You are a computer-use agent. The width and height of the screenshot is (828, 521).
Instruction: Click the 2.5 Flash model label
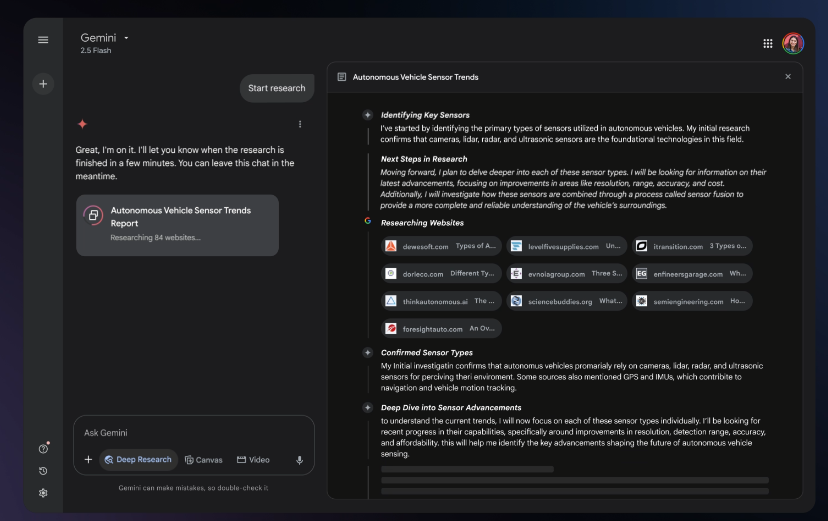(x=96, y=51)
